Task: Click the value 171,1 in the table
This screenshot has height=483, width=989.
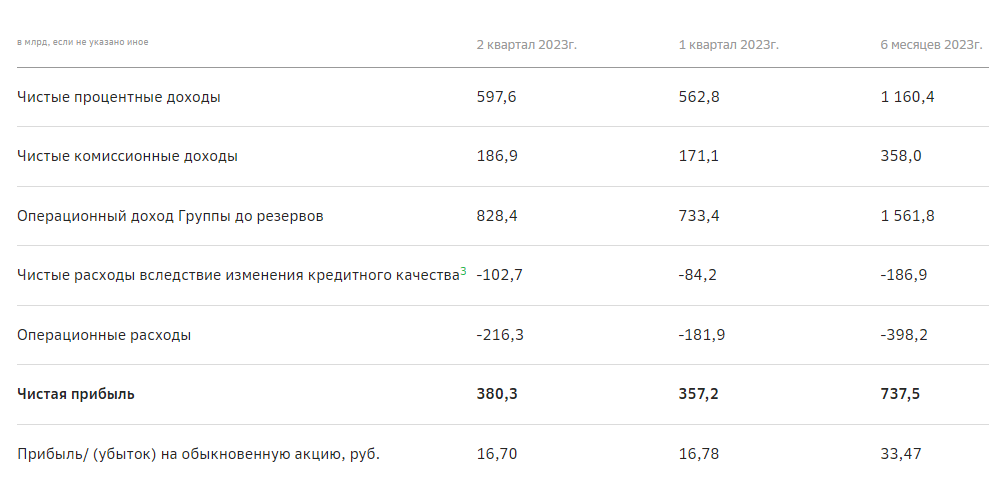Action: (x=698, y=156)
